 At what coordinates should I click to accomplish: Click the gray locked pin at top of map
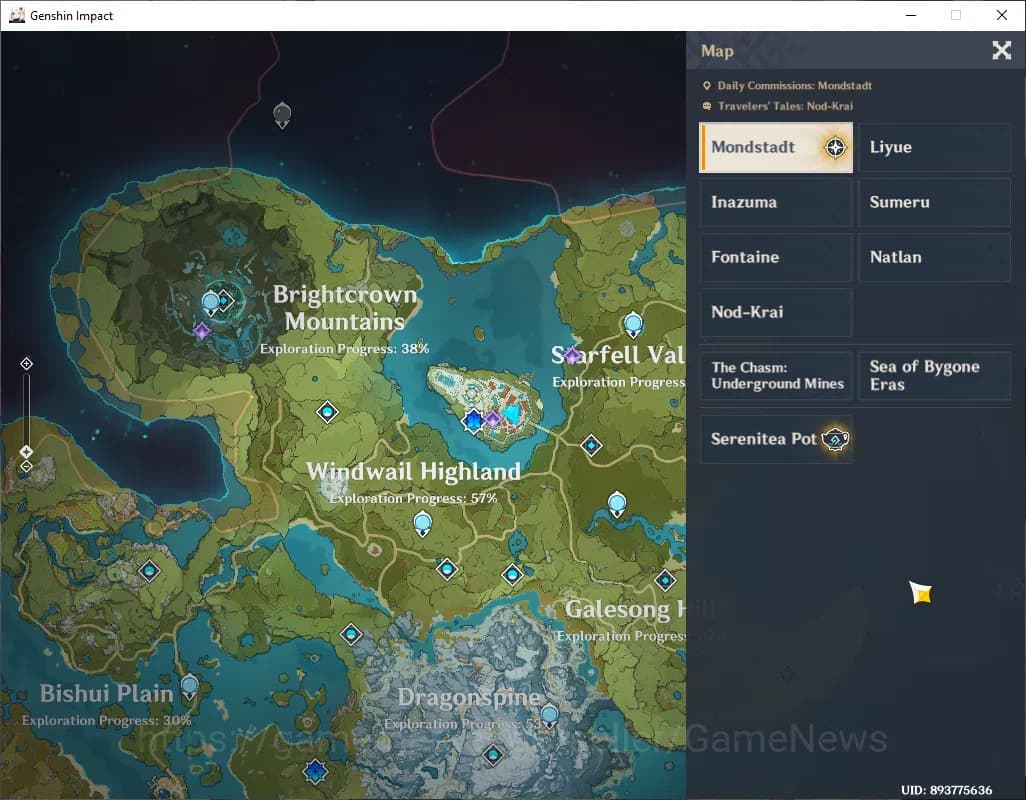coord(282,114)
